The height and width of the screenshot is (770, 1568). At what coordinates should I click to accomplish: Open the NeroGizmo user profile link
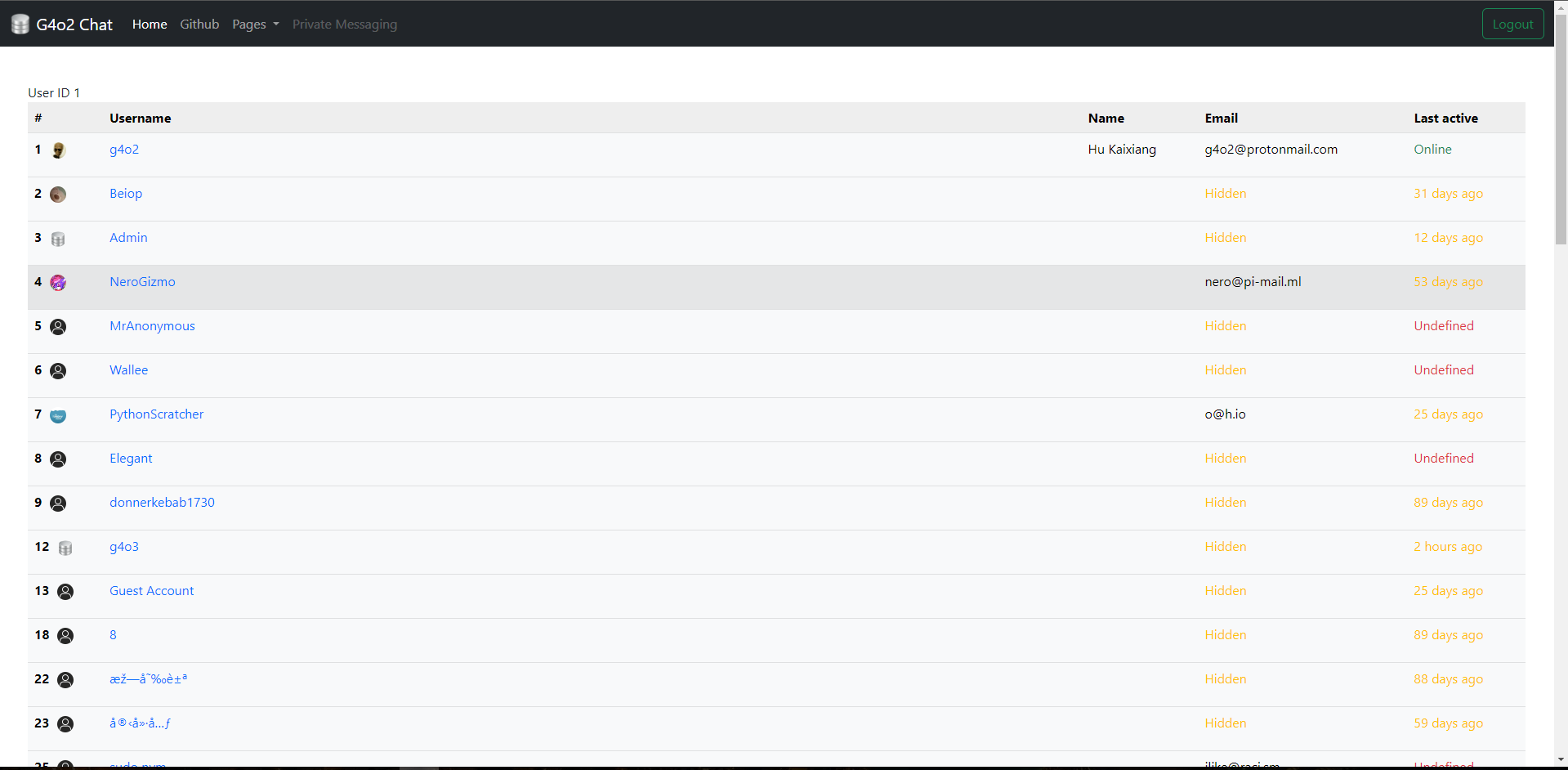coord(142,282)
